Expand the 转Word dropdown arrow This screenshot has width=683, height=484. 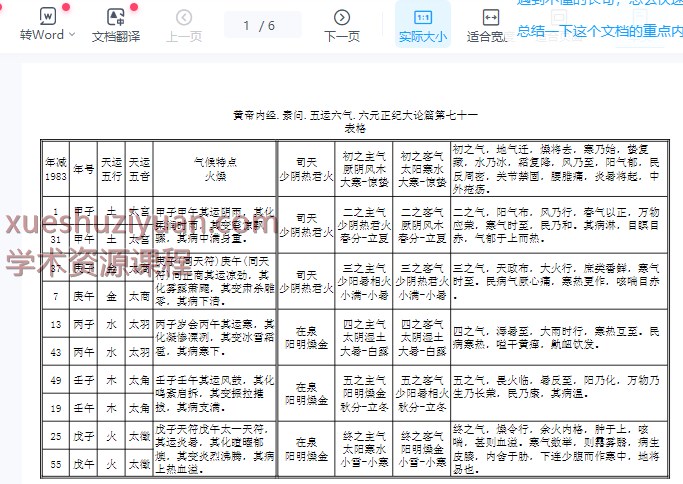(x=72, y=36)
